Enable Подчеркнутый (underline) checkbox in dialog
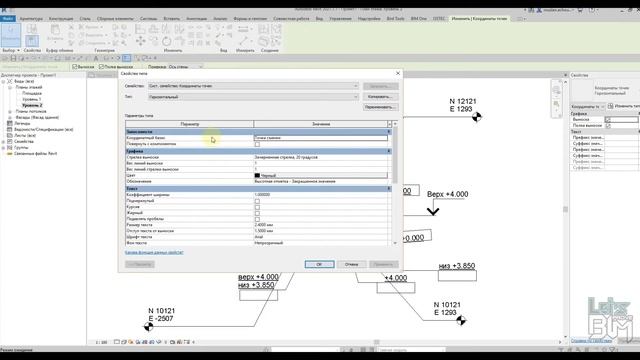Screen dimensions: 640x360 [257, 201]
